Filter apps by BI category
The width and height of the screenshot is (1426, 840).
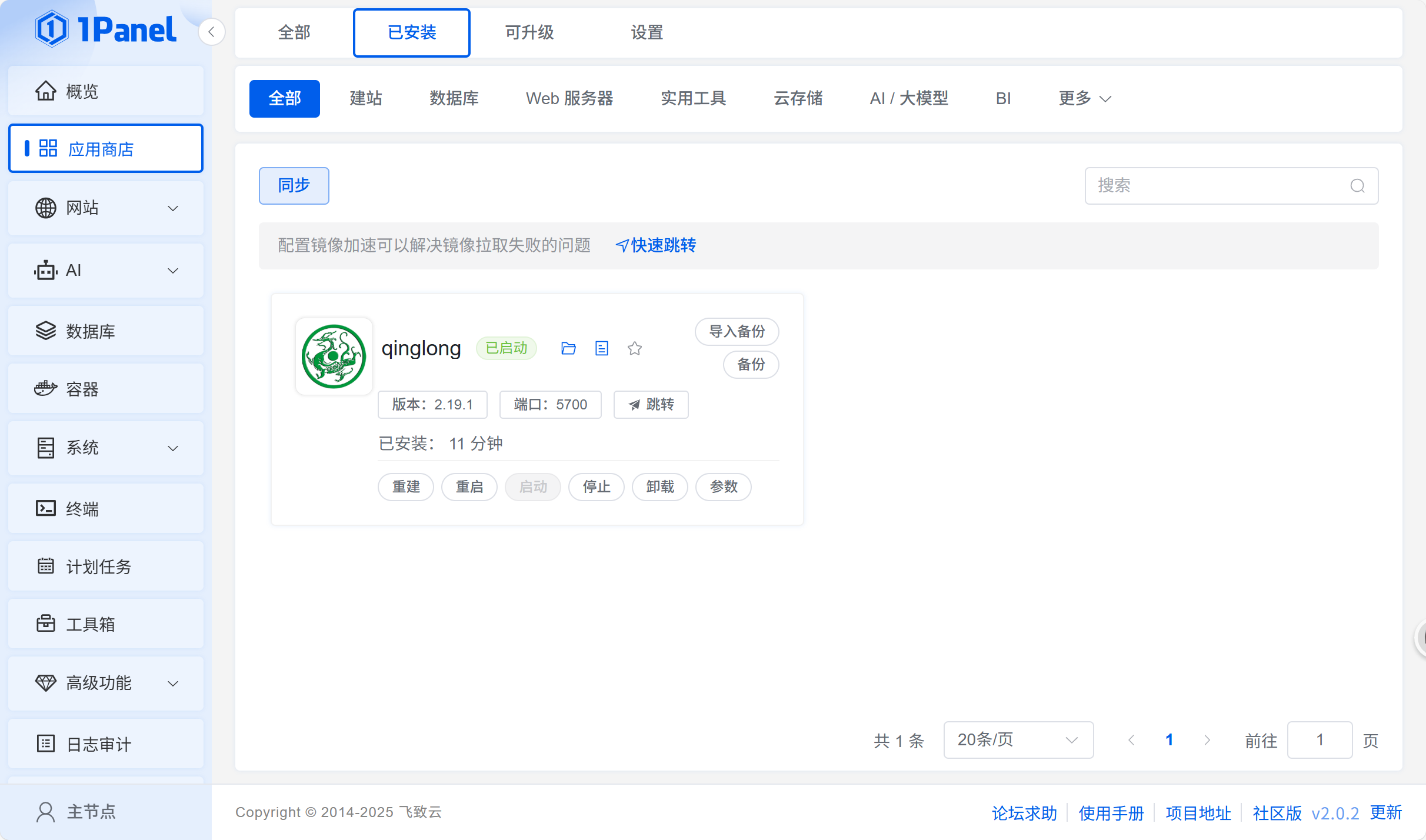[x=1004, y=98]
